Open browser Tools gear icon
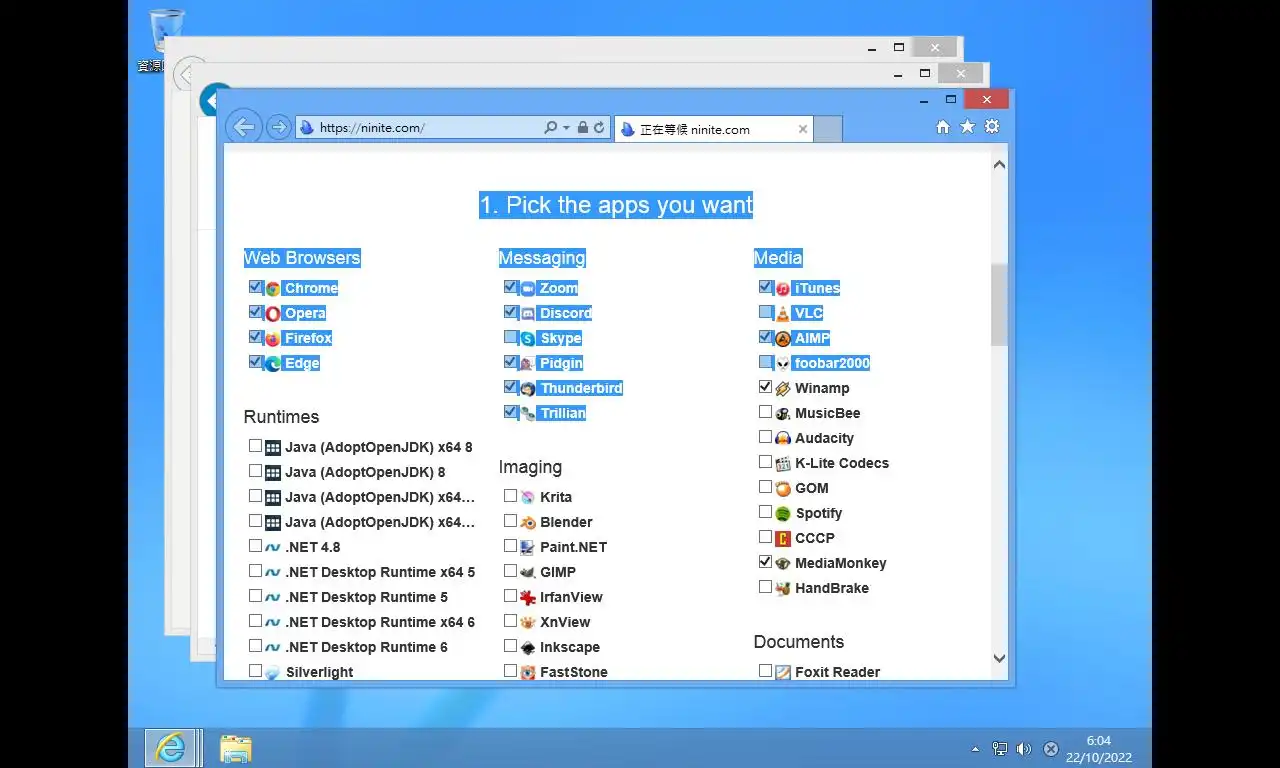1280x768 pixels. tap(992, 127)
